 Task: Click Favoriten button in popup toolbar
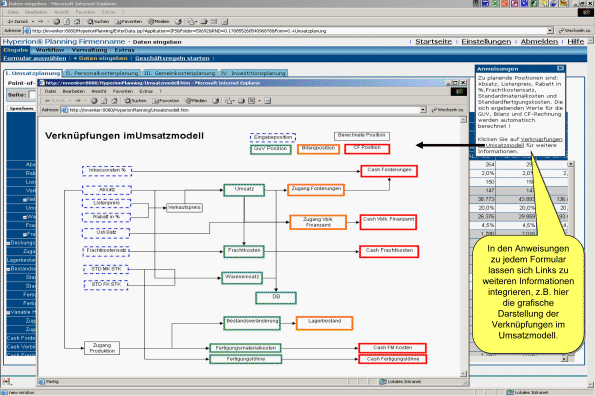click(166, 101)
